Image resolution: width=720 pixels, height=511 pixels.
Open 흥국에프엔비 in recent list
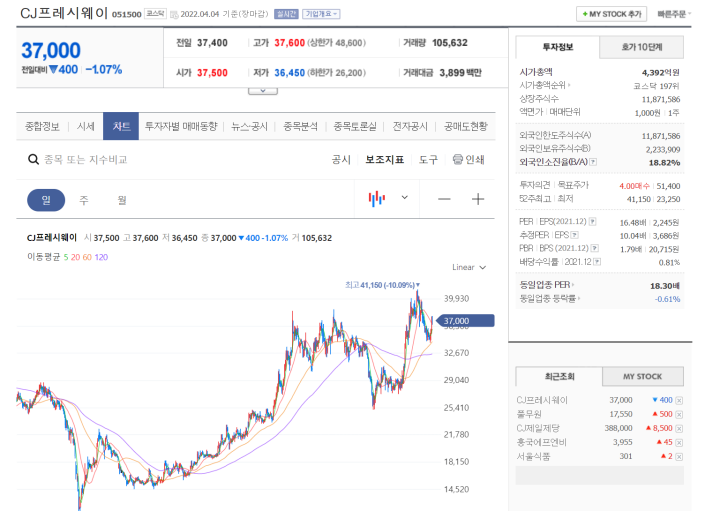[541, 443]
